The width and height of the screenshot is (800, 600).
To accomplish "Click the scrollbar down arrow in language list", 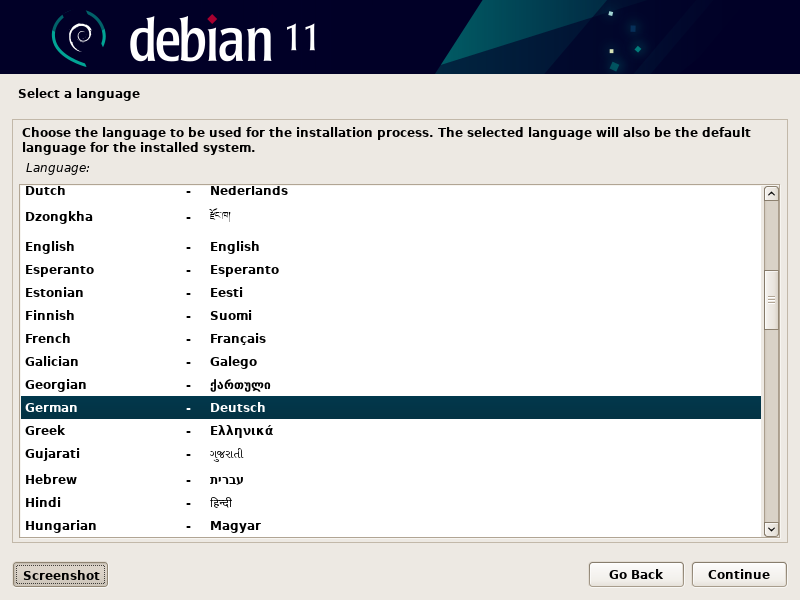I will tap(771, 529).
